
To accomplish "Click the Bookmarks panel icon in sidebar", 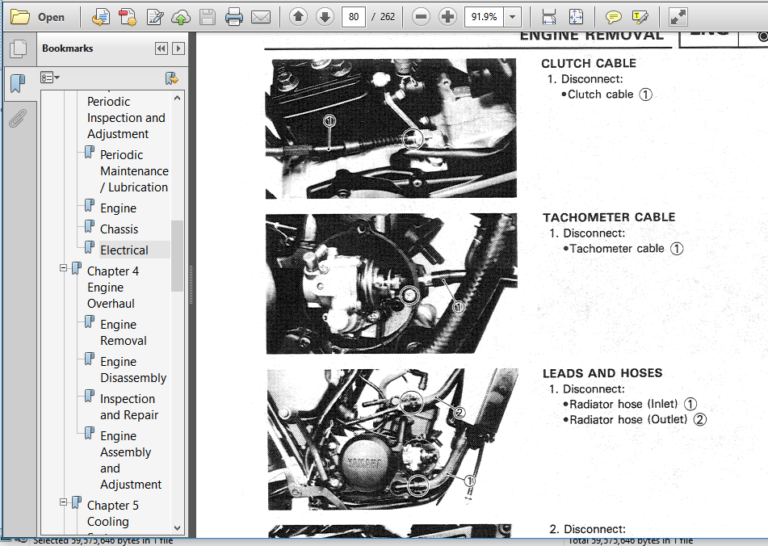I will tap(18, 83).
